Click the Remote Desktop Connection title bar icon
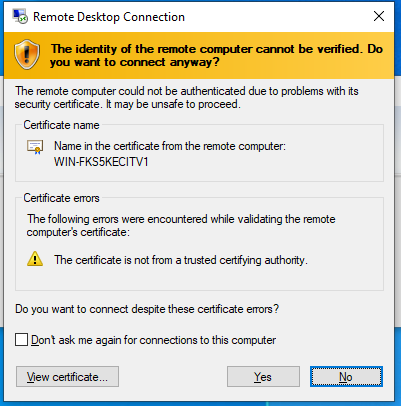The image size is (401, 406). [x=20, y=16]
